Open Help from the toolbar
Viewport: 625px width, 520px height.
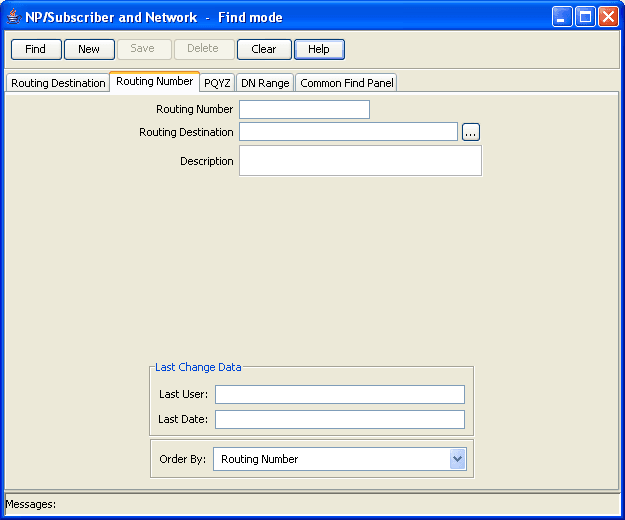point(319,49)
